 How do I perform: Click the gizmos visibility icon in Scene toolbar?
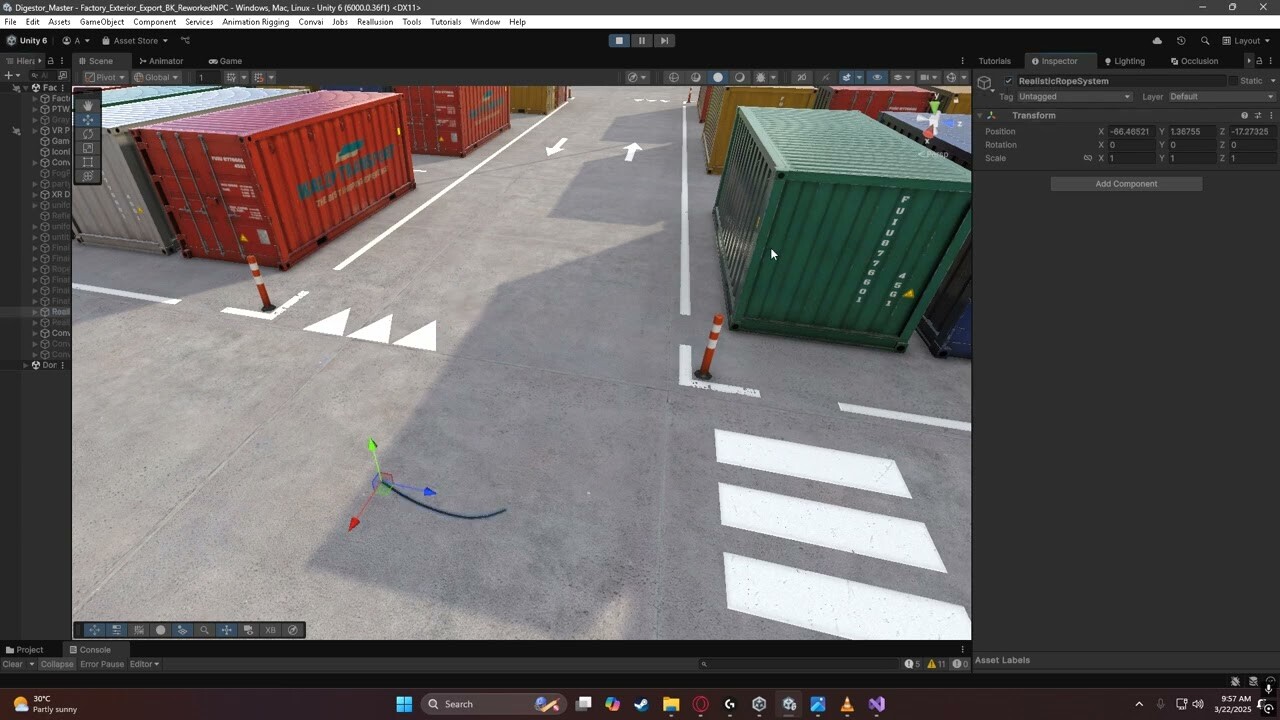pos(951,77)
